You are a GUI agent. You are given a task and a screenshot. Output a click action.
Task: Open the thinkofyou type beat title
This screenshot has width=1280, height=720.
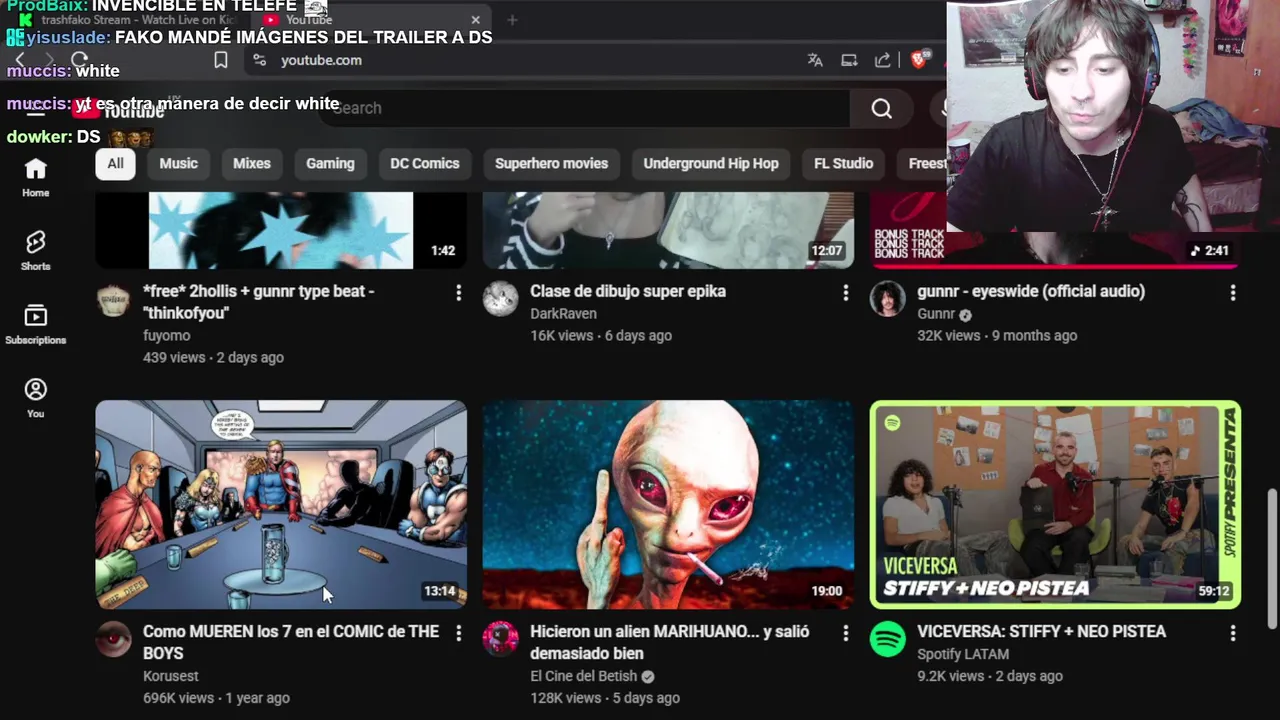259,302
